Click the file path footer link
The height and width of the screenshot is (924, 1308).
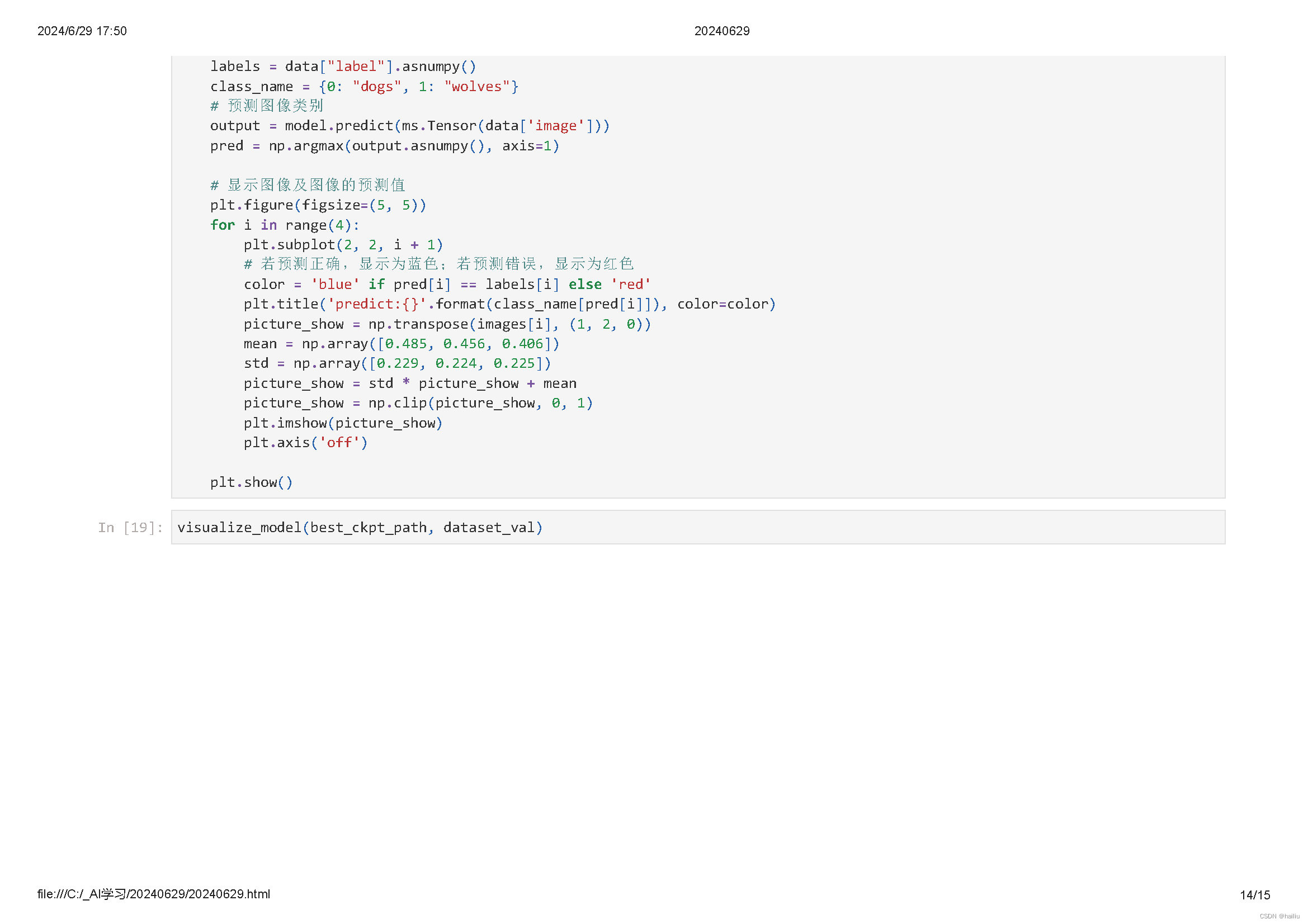coord(154,894)
